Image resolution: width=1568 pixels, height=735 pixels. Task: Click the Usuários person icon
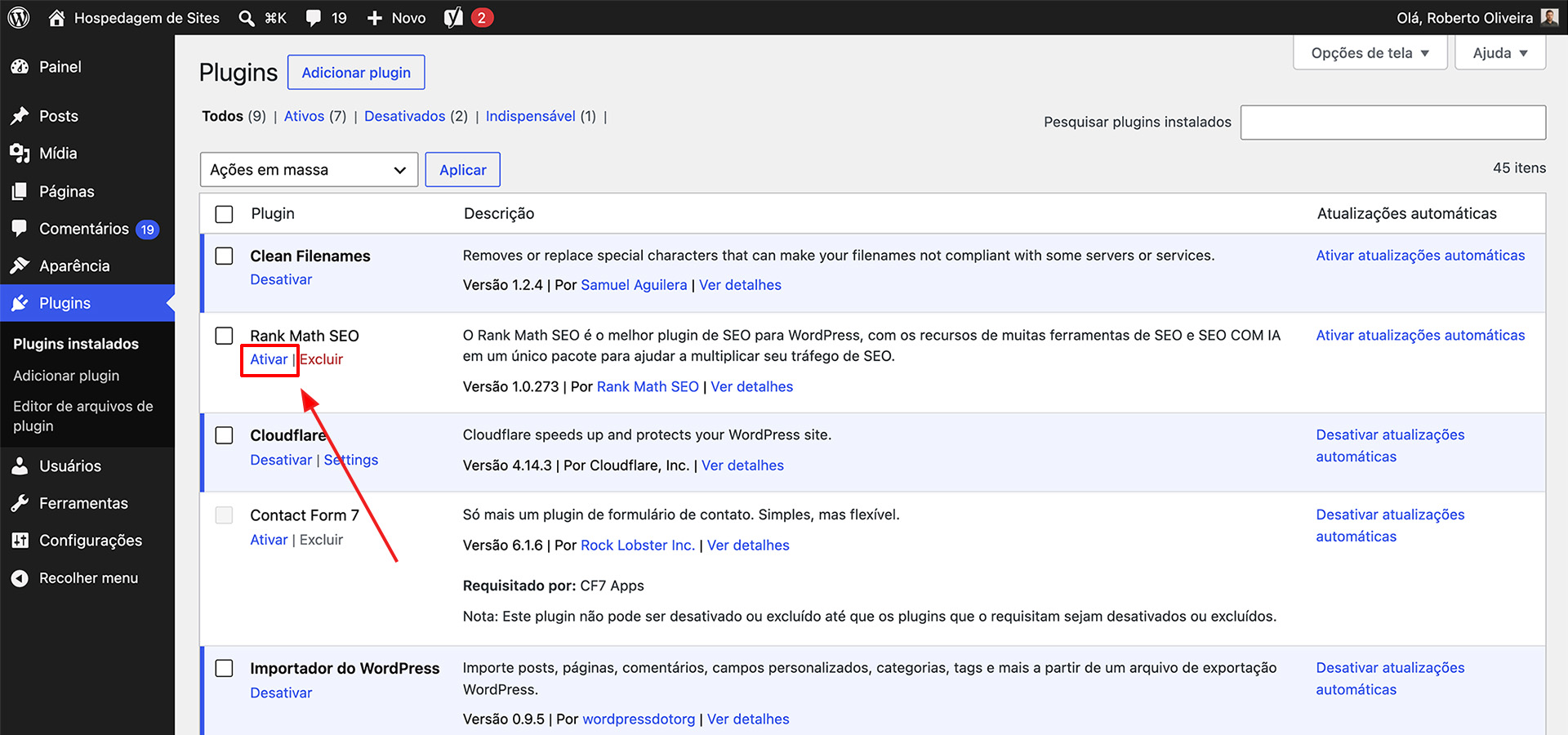click(x=20, y=465)
